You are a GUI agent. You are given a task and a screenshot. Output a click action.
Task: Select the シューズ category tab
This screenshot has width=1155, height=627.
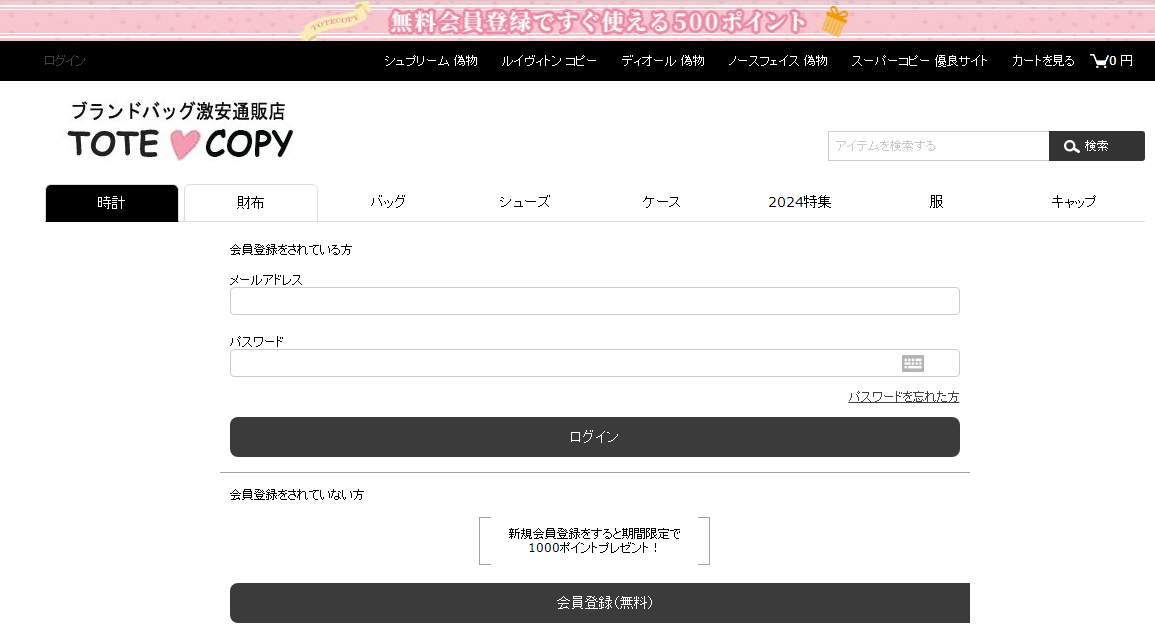(x=524, y=202)
